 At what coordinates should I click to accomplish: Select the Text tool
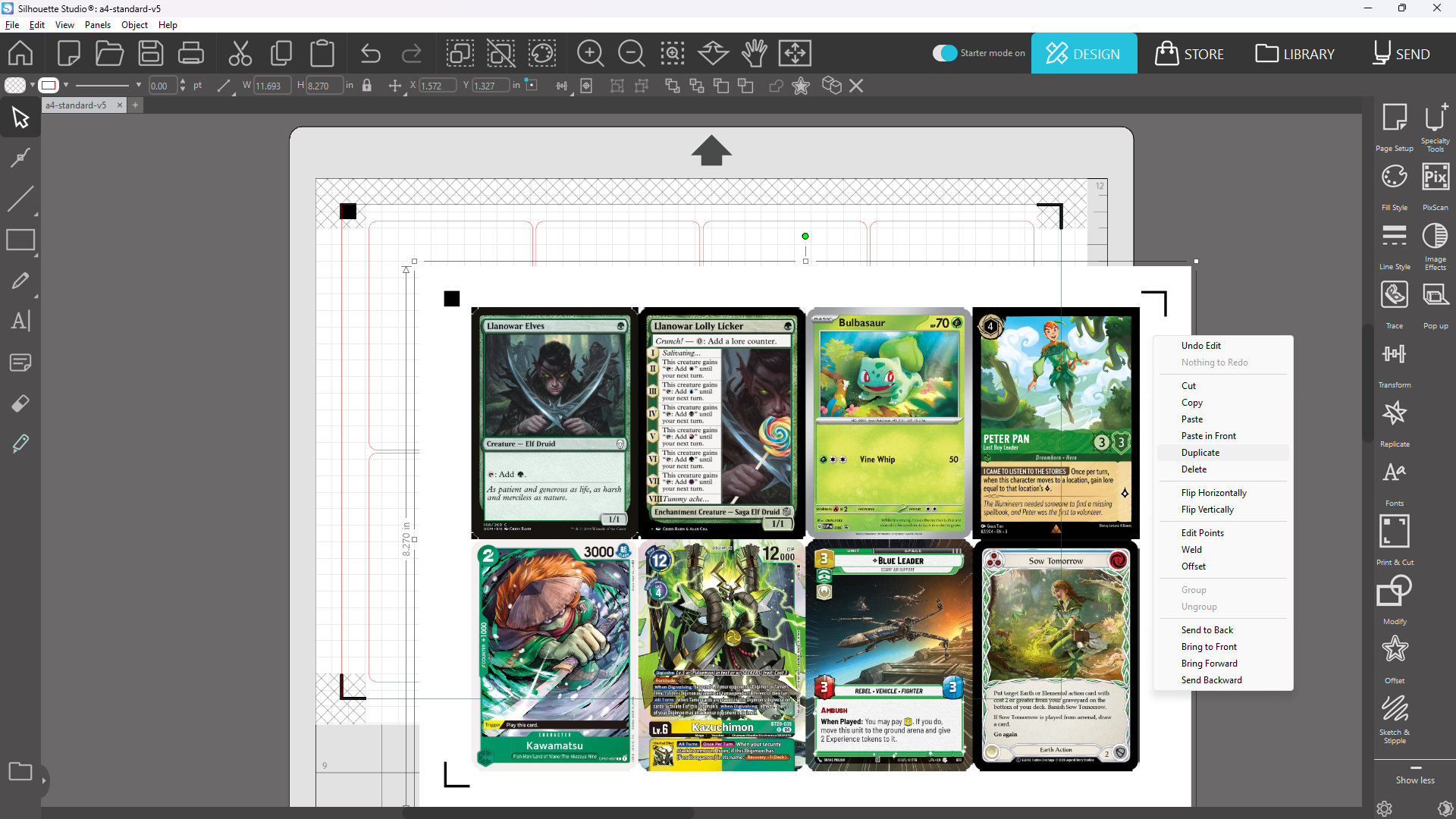point(20,322)
